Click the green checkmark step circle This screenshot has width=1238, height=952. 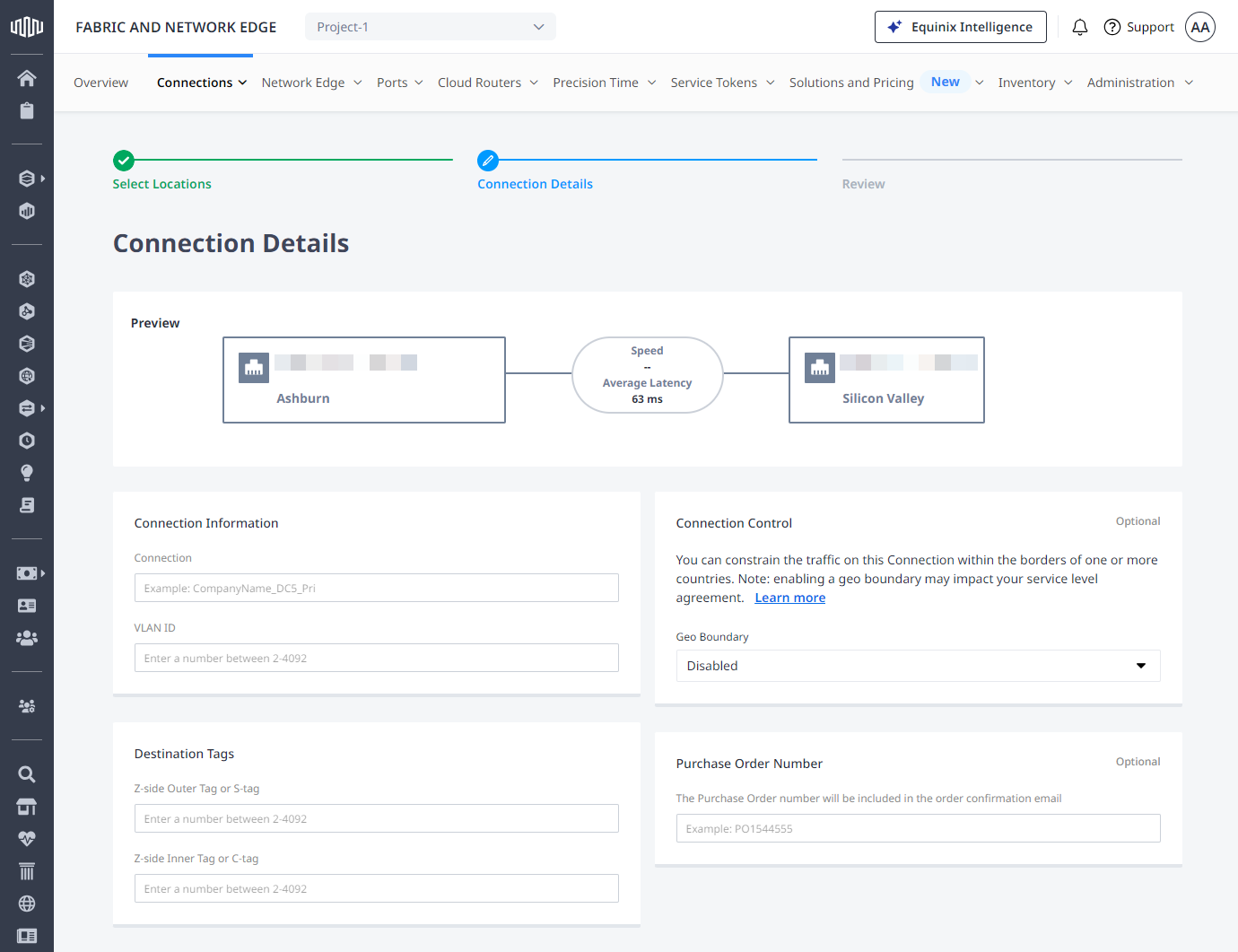124,161
